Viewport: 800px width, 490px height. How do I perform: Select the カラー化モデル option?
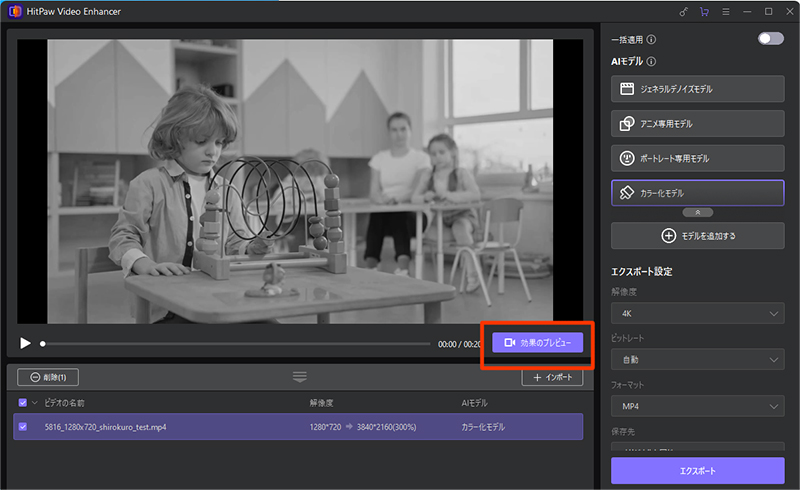[697, 192]
